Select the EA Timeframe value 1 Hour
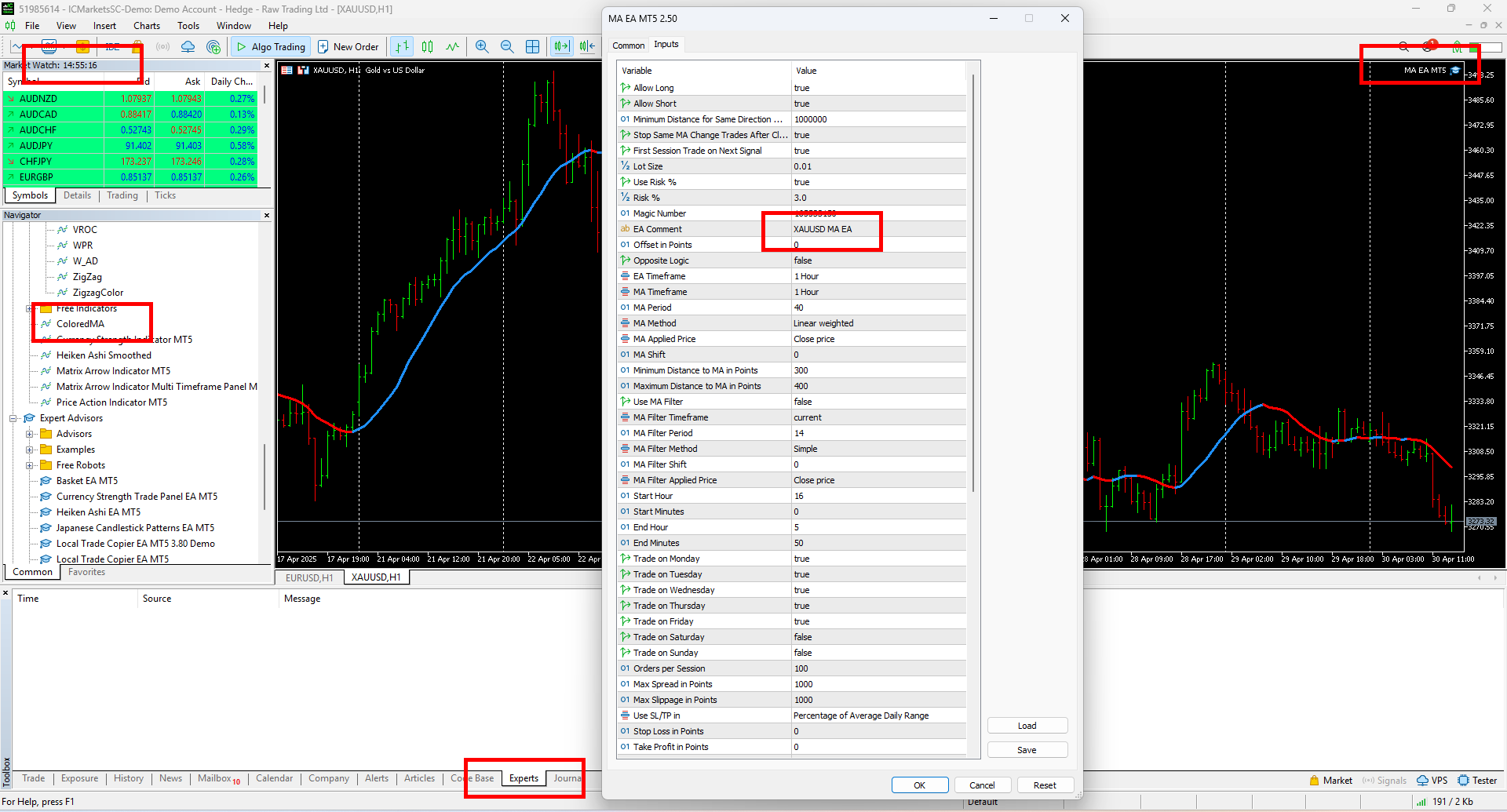This screenshot has width=1507, height=812. [x=878, y=276]
